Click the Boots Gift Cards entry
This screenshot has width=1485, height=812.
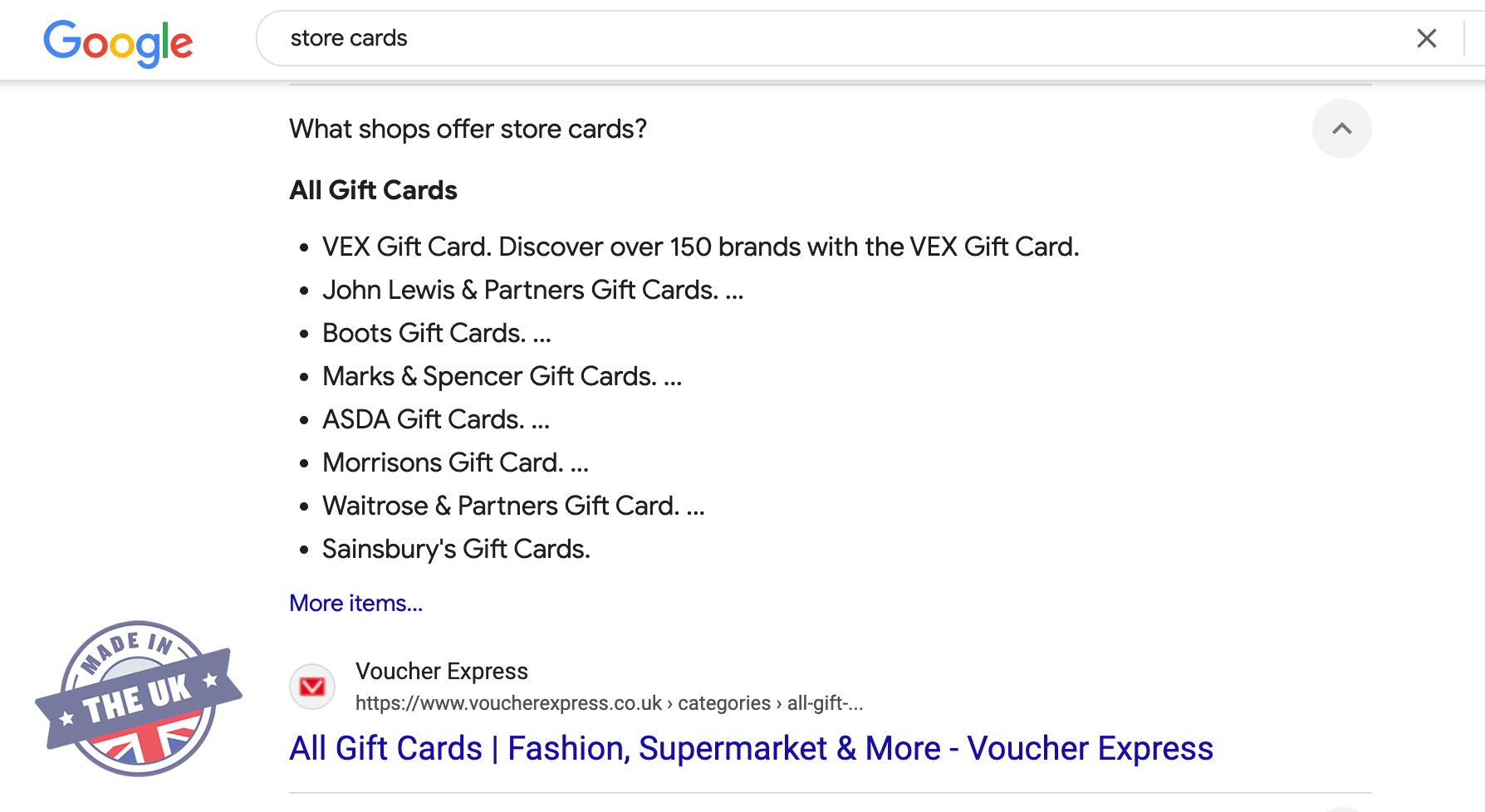pyautogui.click(x=436, y=333)
